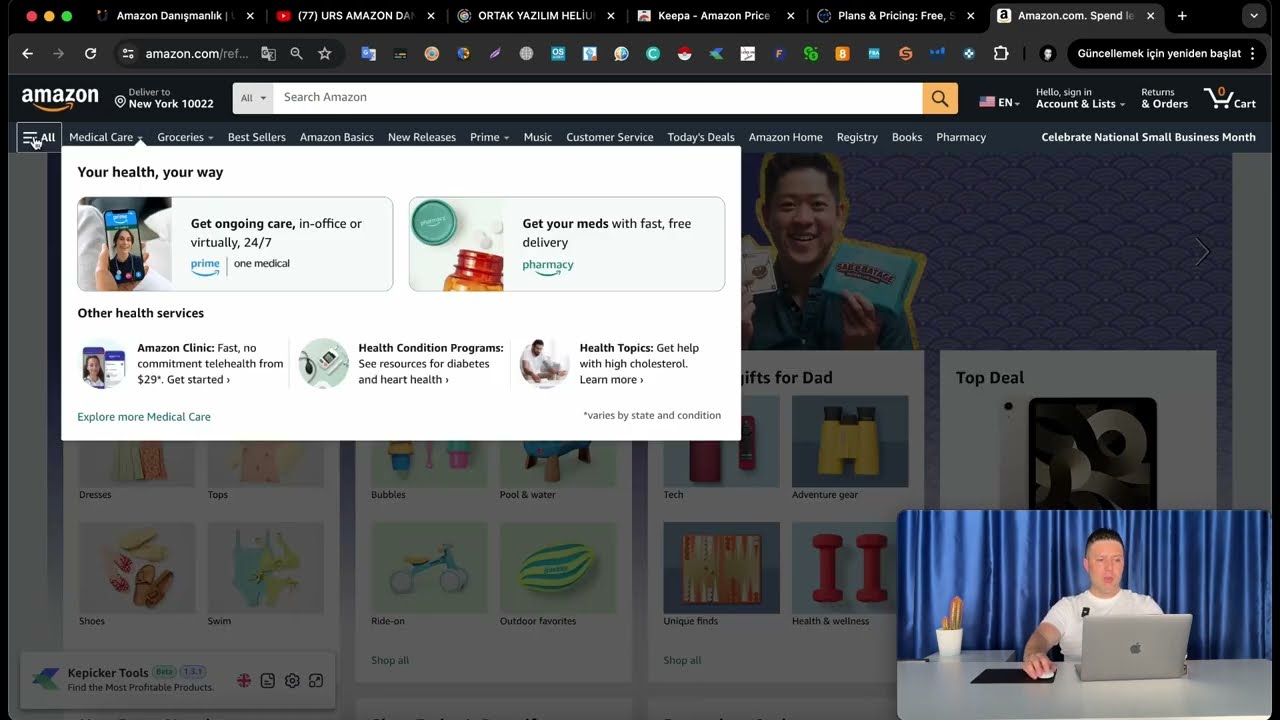Viewport: 1280px width, 720px height.
Task: Open Amazon Basics in nav bar
Action: point(337,137)
